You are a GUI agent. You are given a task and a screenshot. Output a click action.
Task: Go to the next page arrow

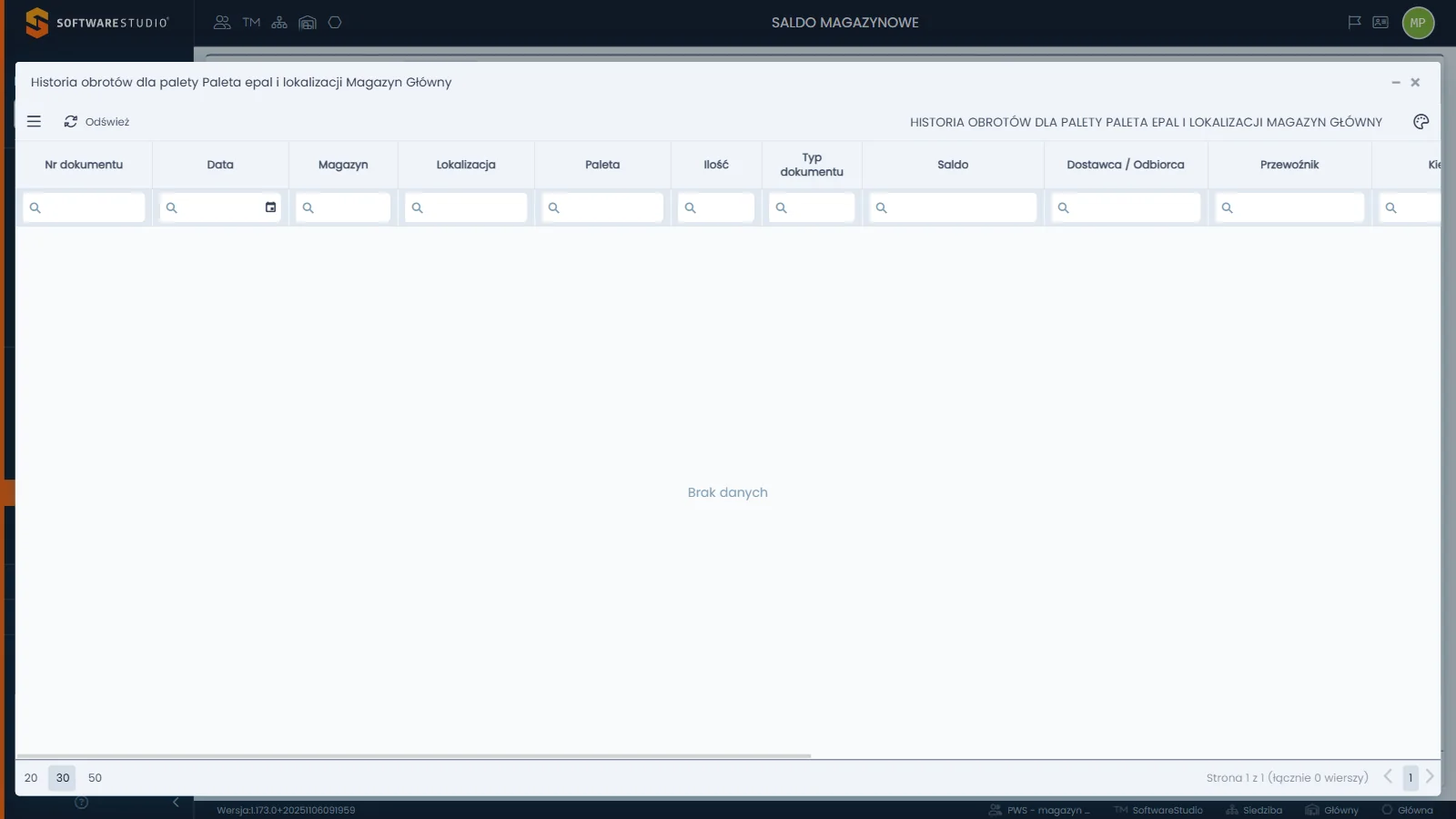pyautogui.click(x=1430, y=777)
